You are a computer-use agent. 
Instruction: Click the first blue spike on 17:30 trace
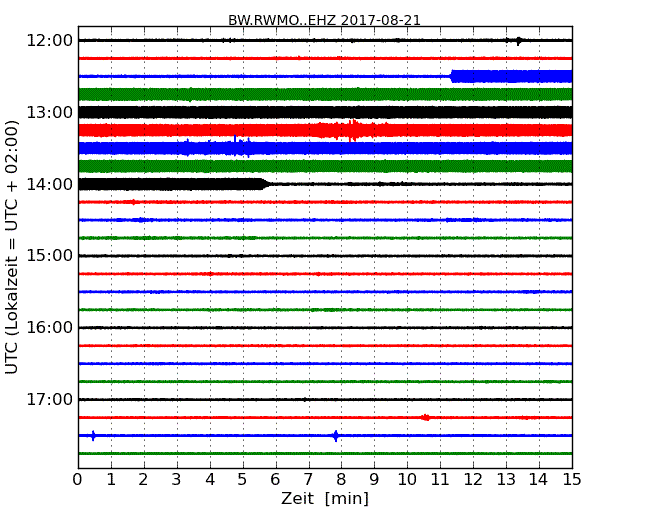tap(93, 435)
